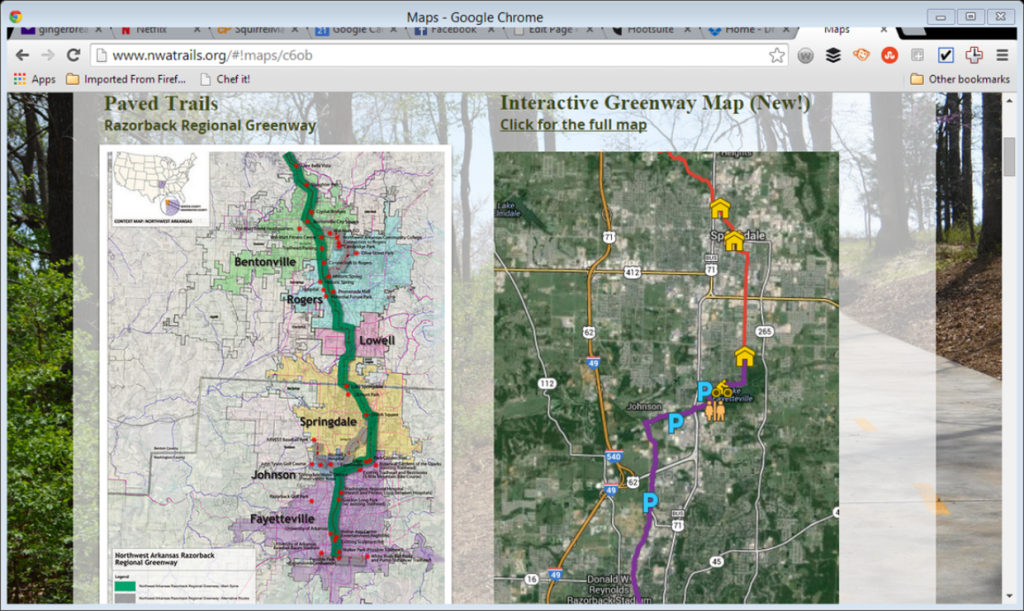Open the Razorback Regional Greenway paved trails map

click(x=275, y=375)
